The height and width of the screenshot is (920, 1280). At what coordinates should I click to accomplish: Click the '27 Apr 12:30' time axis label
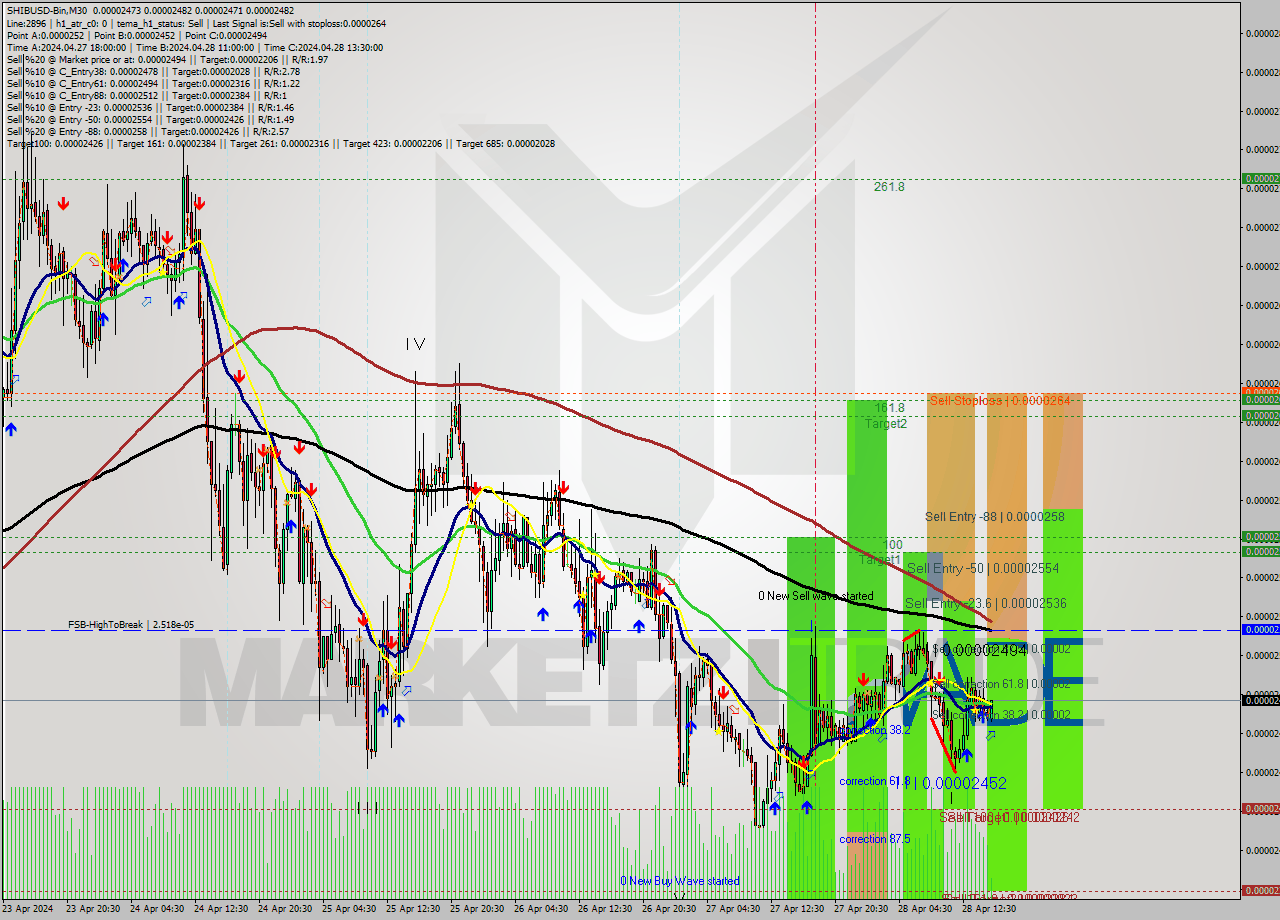pos(796,909)
